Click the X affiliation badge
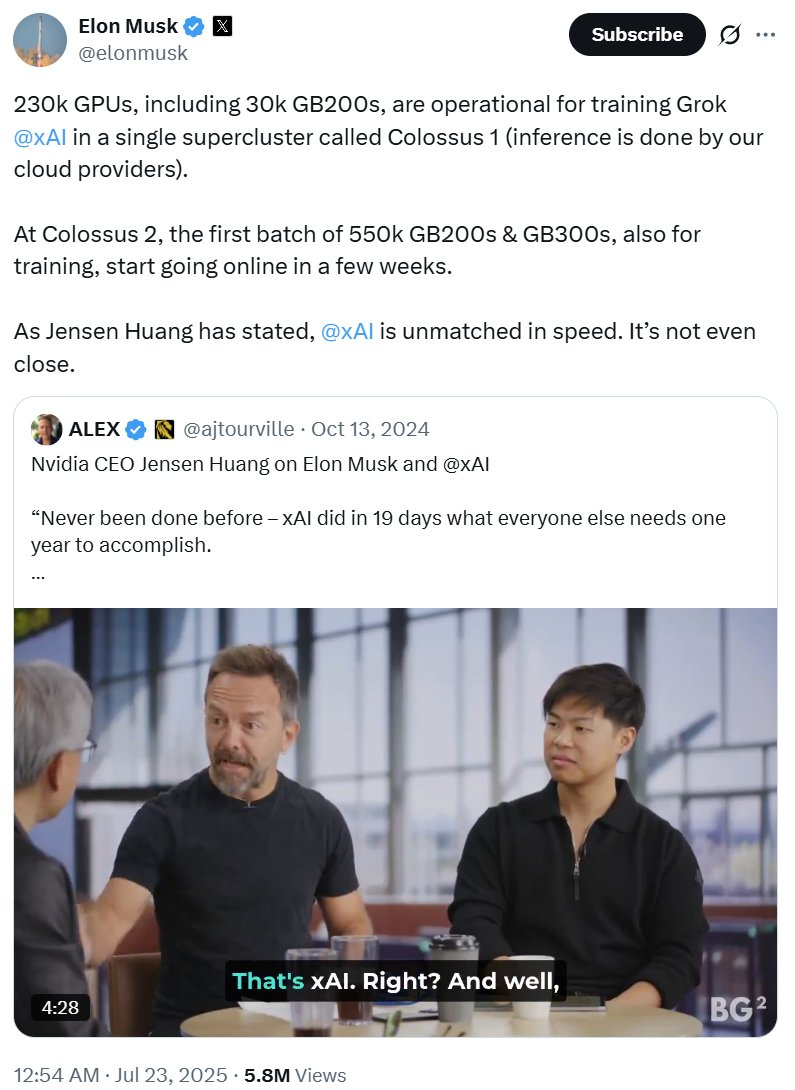The image size is (795, 1090). pyautogui.click(x=222, y=26)
